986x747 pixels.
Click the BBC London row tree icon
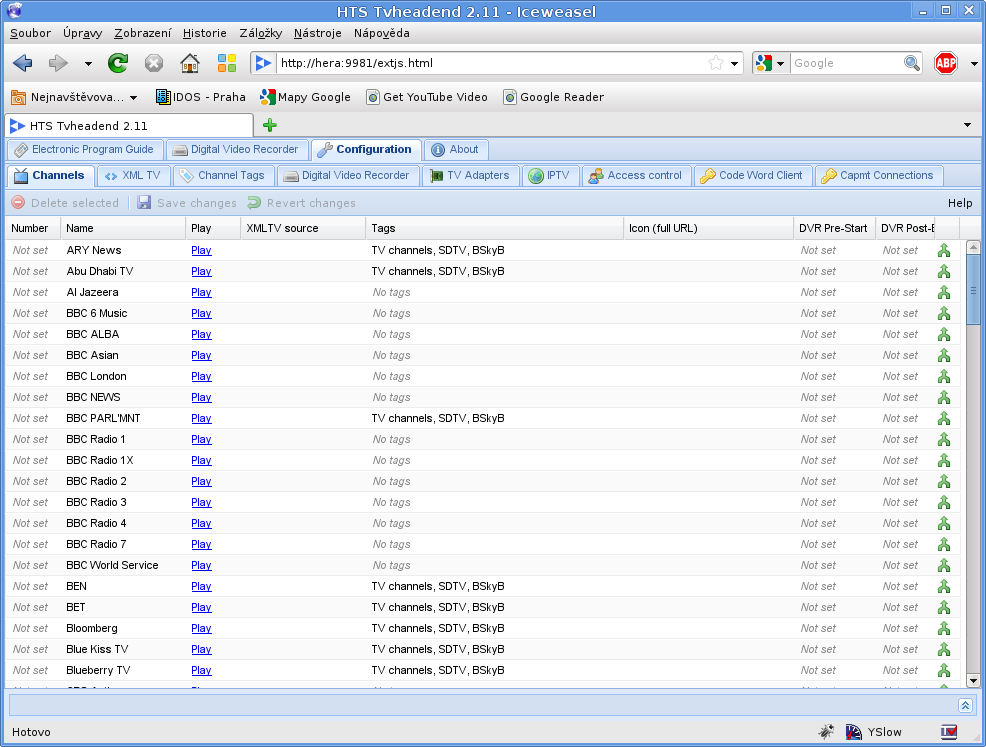(x=944, y=376)
